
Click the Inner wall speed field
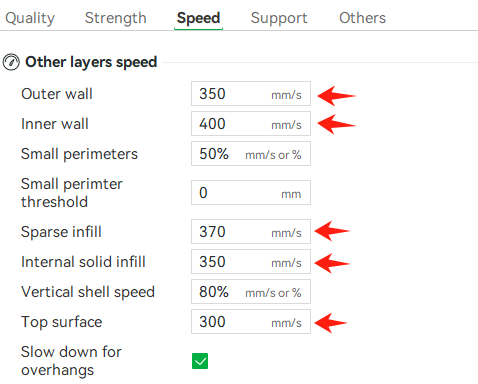[x=251, y=124]
